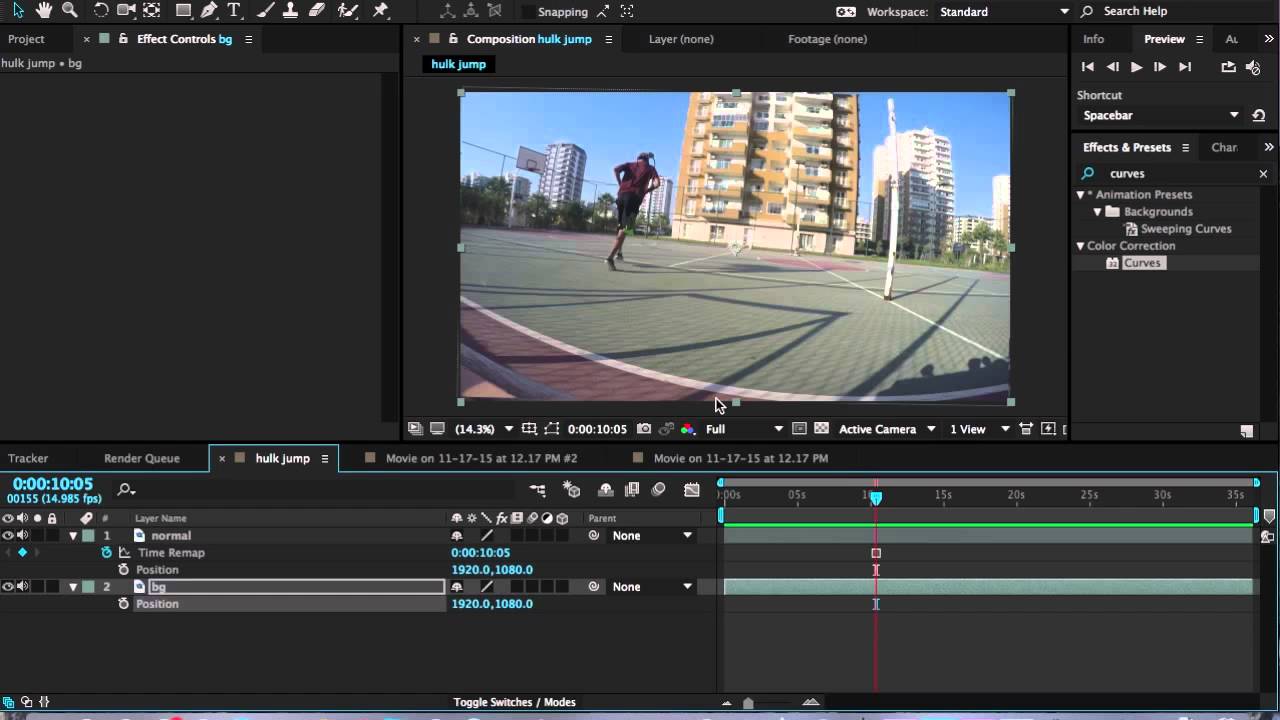This screenshot has width=1280, height=720.
Task: Jump to the first frame
Action: (1088, 67)
